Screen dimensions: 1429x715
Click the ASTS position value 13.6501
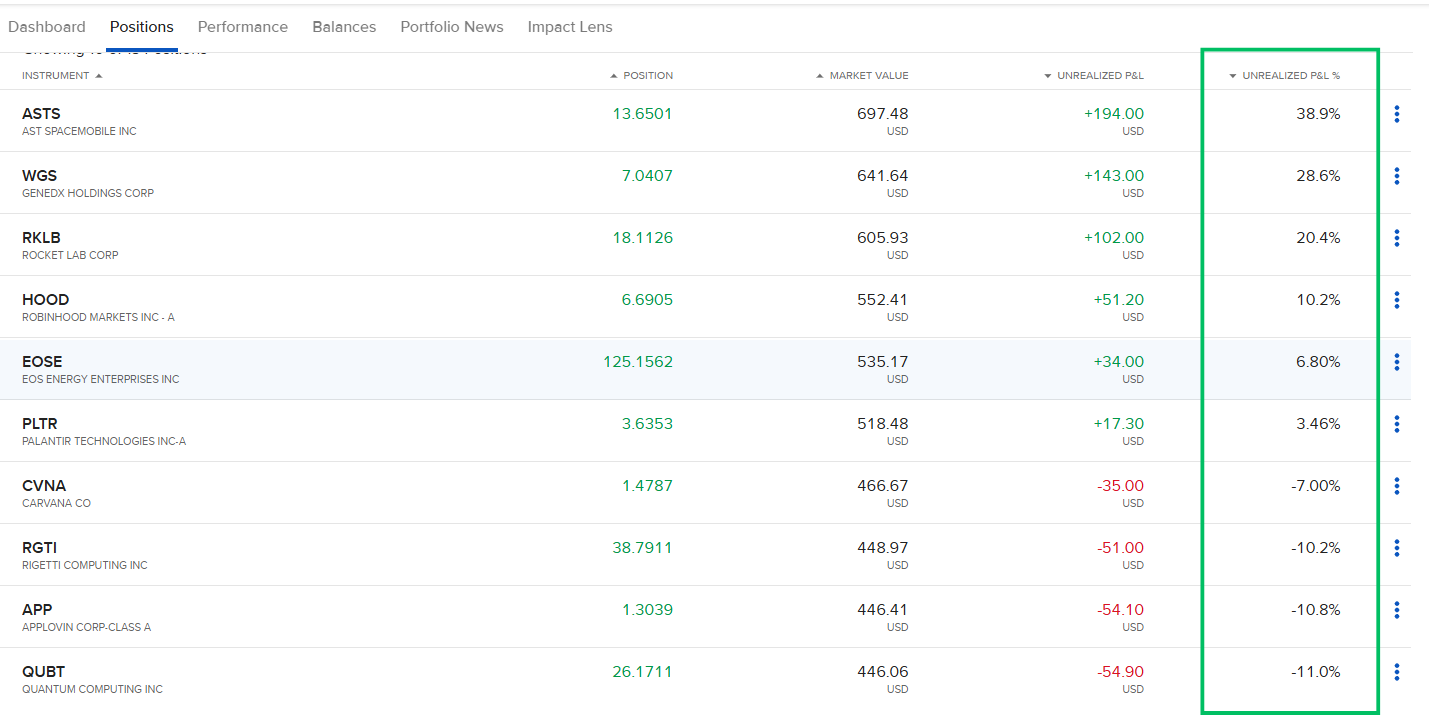(x=643, y=114)
